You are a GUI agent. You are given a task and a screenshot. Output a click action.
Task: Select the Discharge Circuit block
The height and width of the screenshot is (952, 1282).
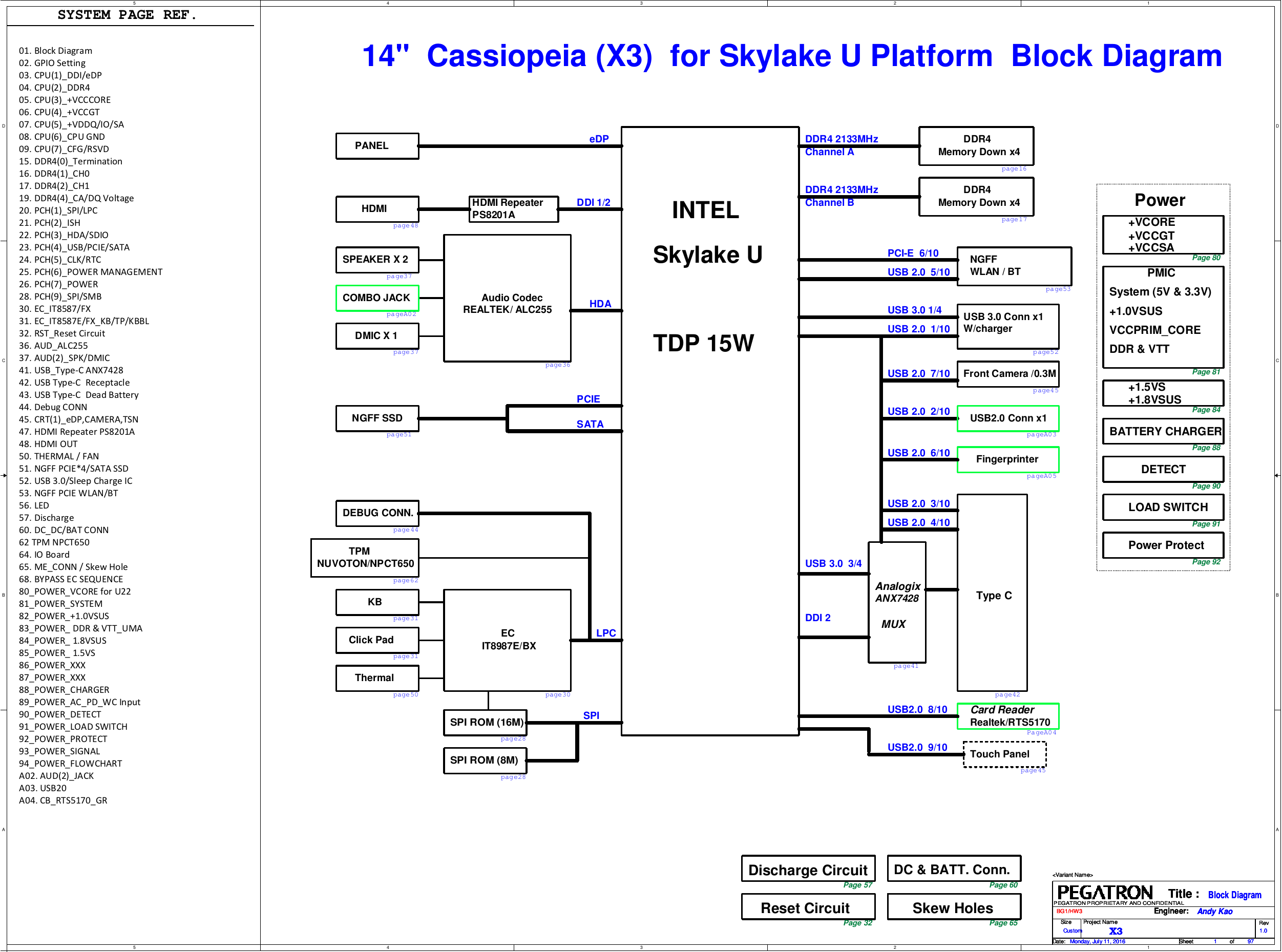pyautogui.click(x=808, y=869)
